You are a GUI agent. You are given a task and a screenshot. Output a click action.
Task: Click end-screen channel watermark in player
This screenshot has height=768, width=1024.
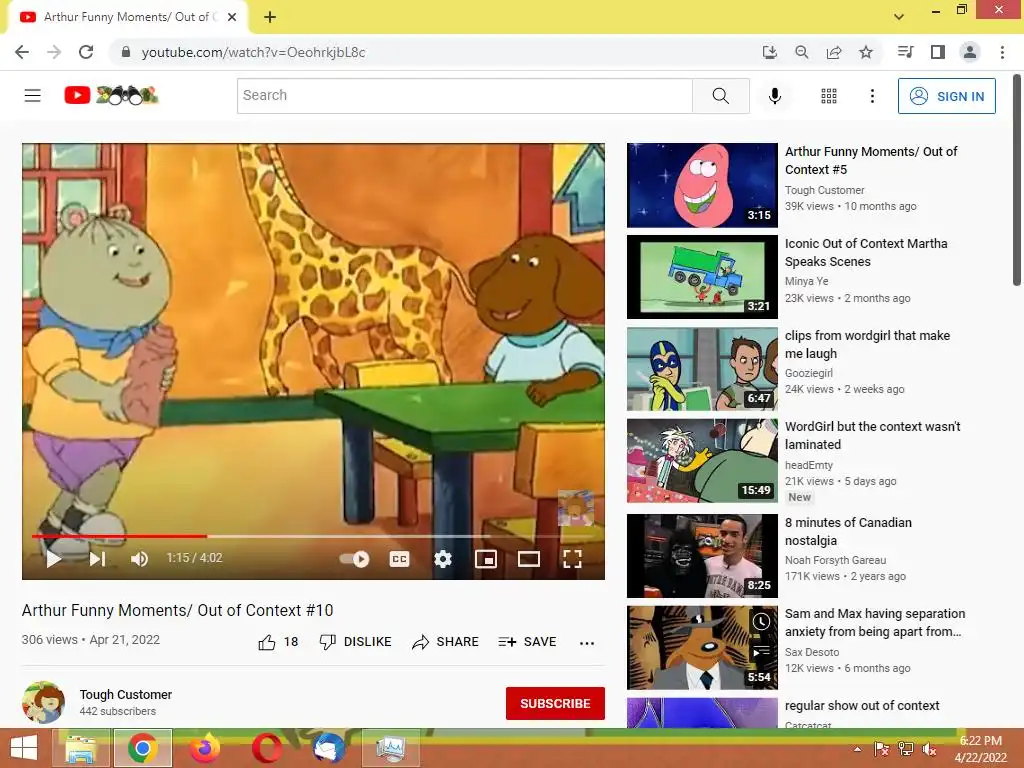tap(575, 507)
